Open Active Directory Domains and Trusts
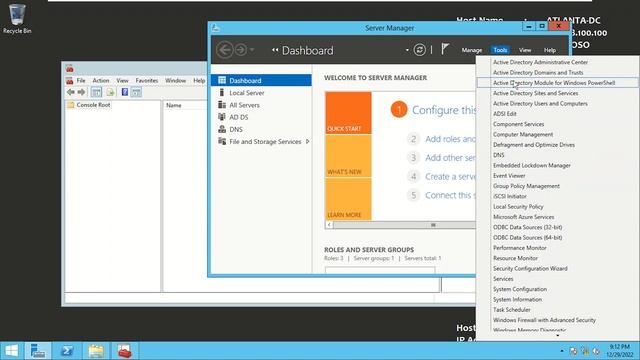Viewport: 640px width, 360px height. [538, 72]
